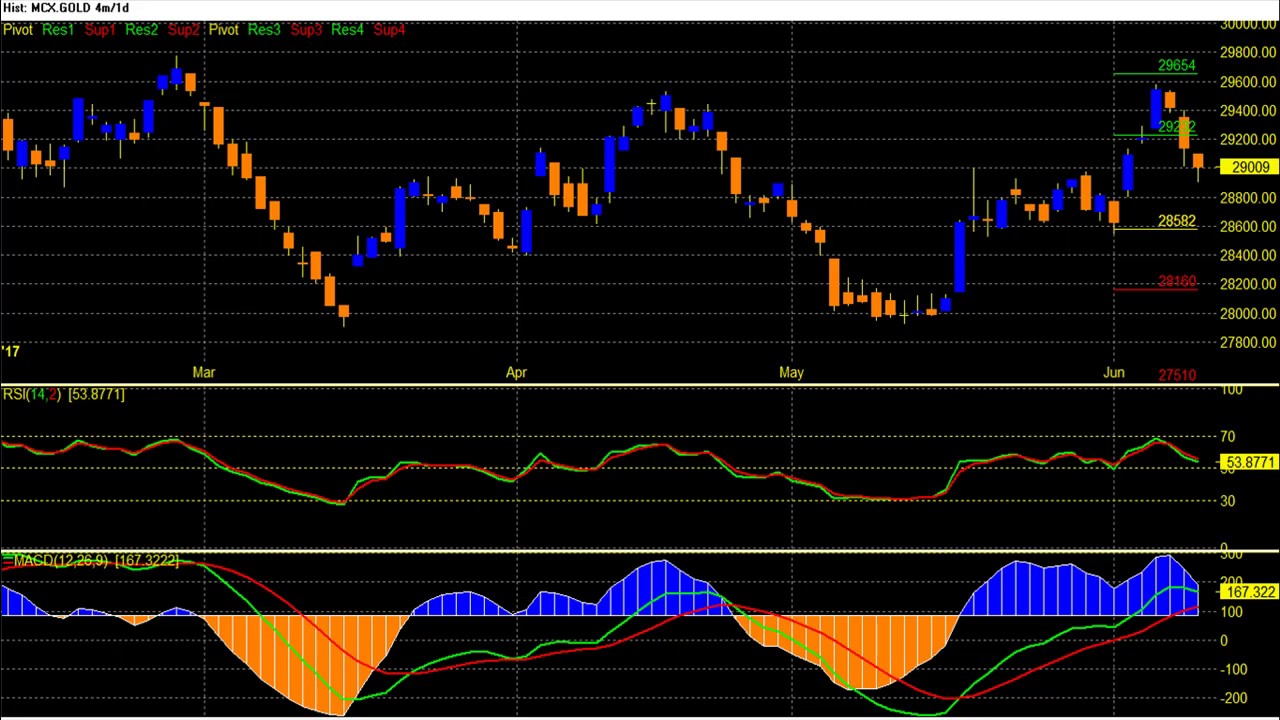The width and height of the screenshot is (1280, 720).
Task: Click the highlighted 29009 current price tag
Action: click(1249, 168)
